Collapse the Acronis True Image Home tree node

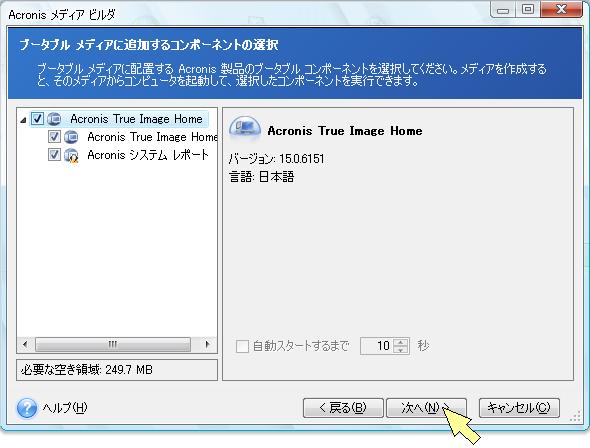tap(23, 120)
